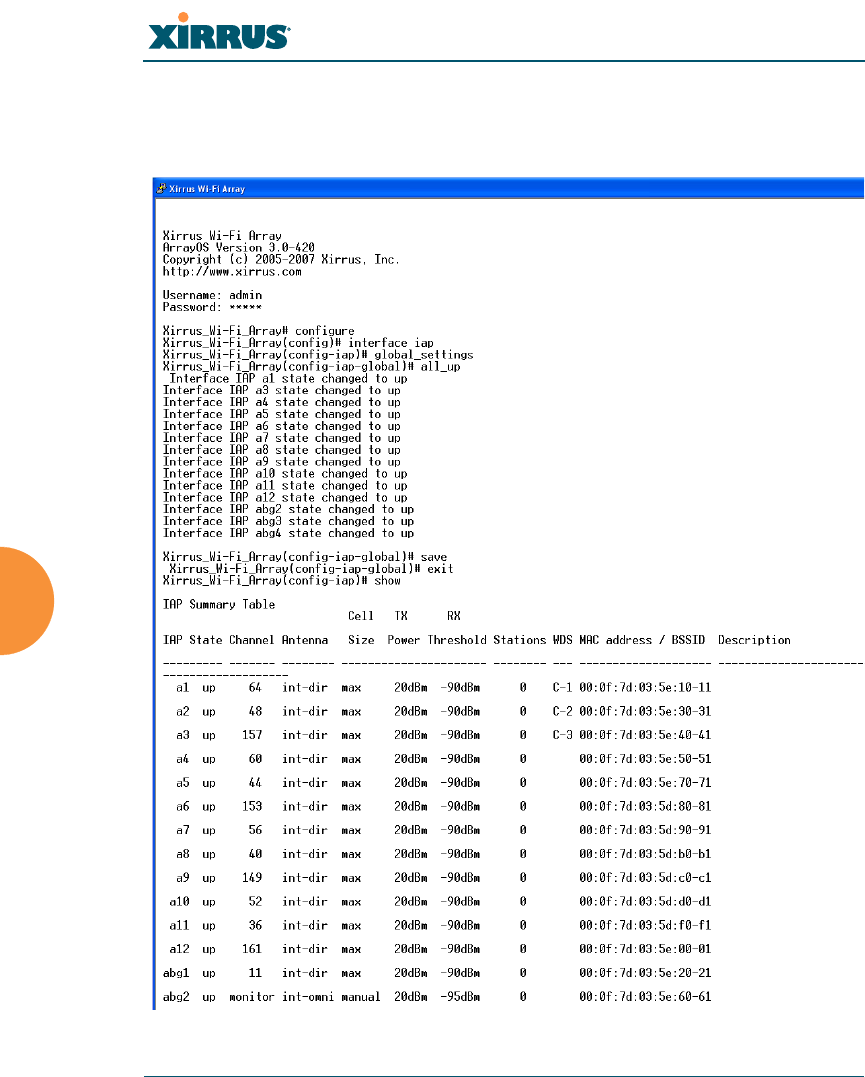Click the 'IAP Summary Table' heading
Image resolution: width=865 pixels, height=1077 pixels.
(218, 604)
